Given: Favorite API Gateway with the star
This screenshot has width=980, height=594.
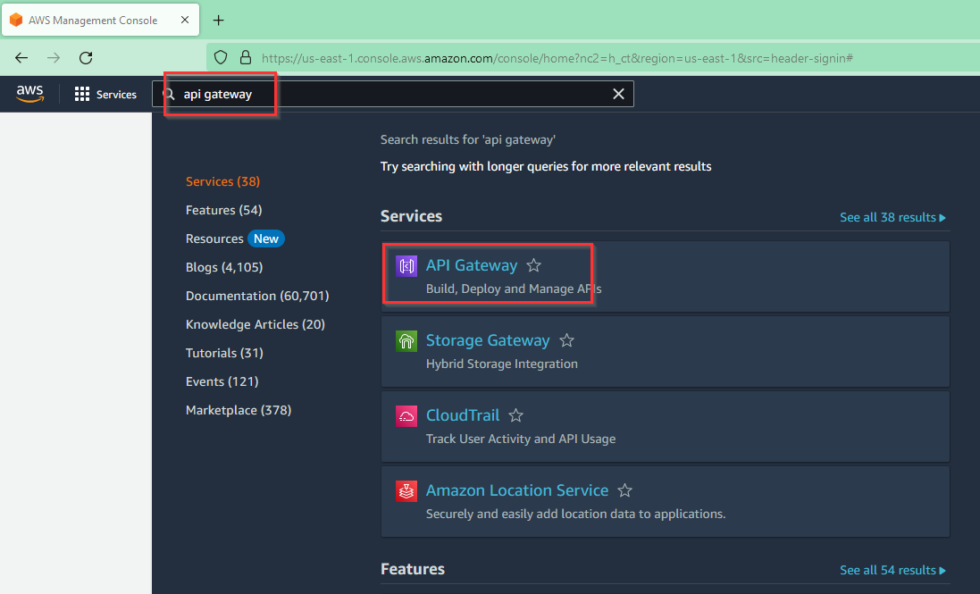Looking at the screenshot, I should pyautogui.click(x=534, y=266).
